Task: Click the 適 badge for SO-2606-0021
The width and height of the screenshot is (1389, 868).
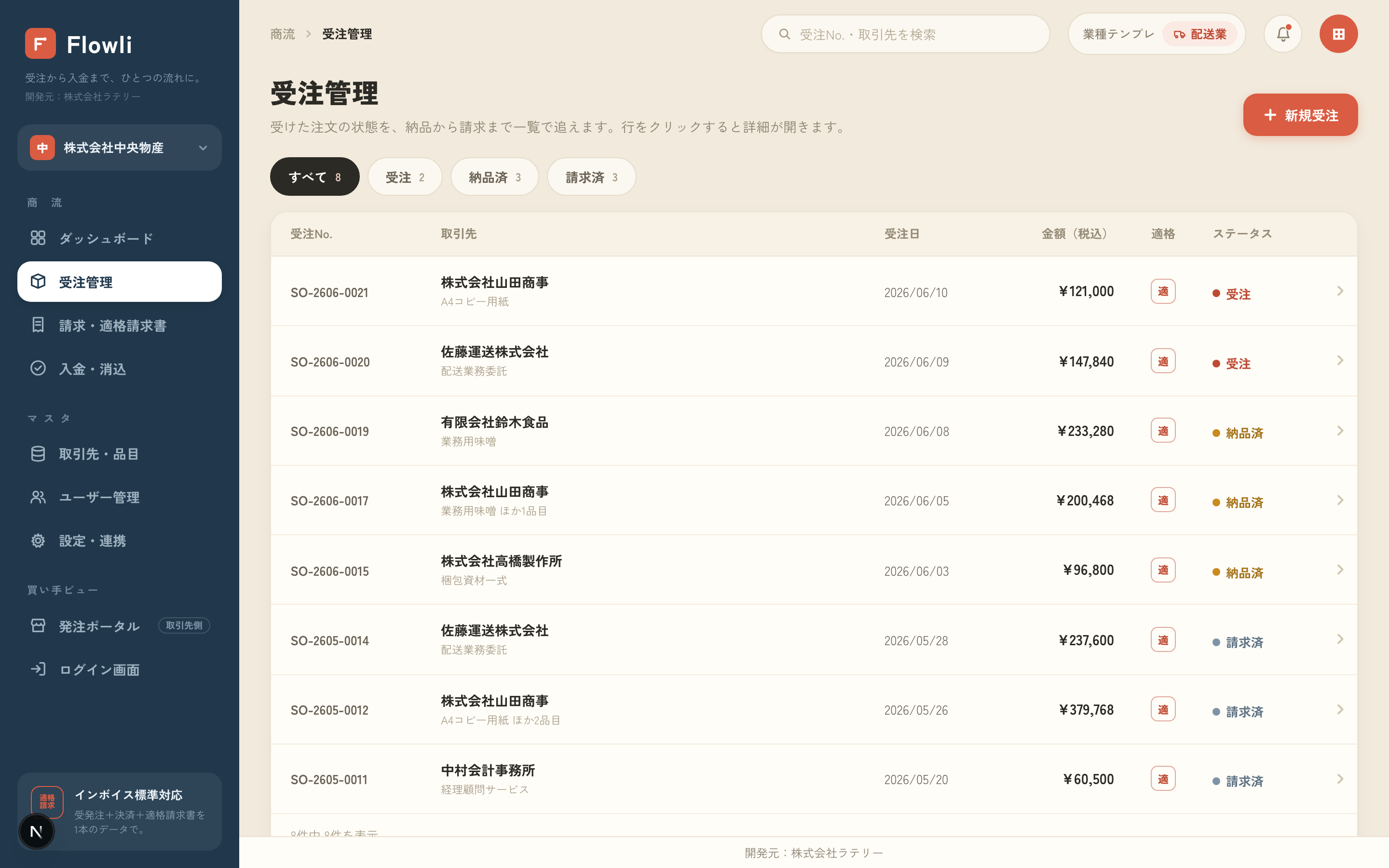Action: pyautogui.click(x=1163, y=291)
